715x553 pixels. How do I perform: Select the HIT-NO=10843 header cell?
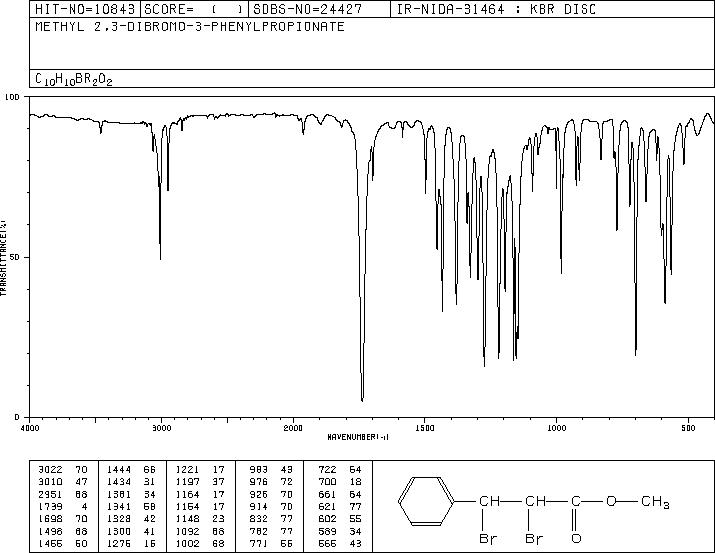(x=85, y=9)
